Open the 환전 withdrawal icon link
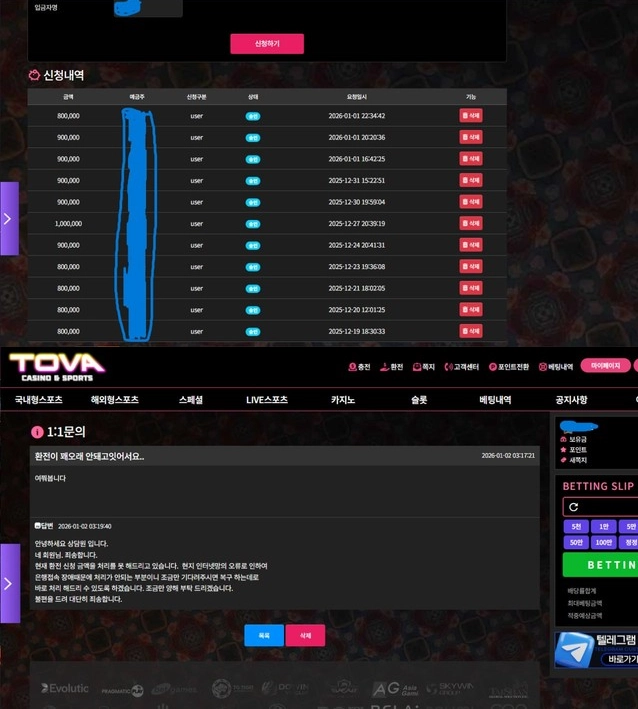 391,367
